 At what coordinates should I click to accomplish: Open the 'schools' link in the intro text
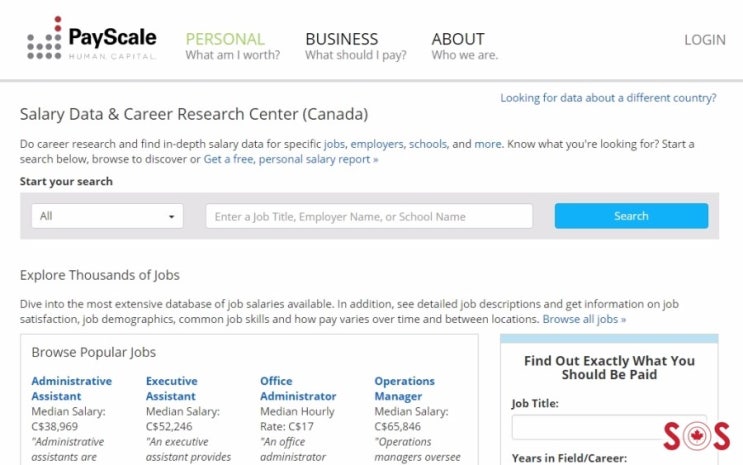click(x=428, y=144)
